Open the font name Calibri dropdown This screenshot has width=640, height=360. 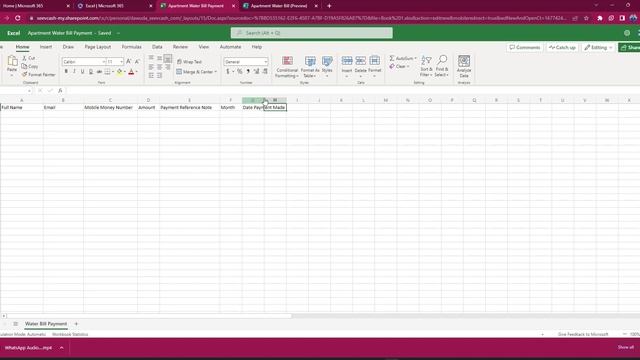(x=104, y=62)
